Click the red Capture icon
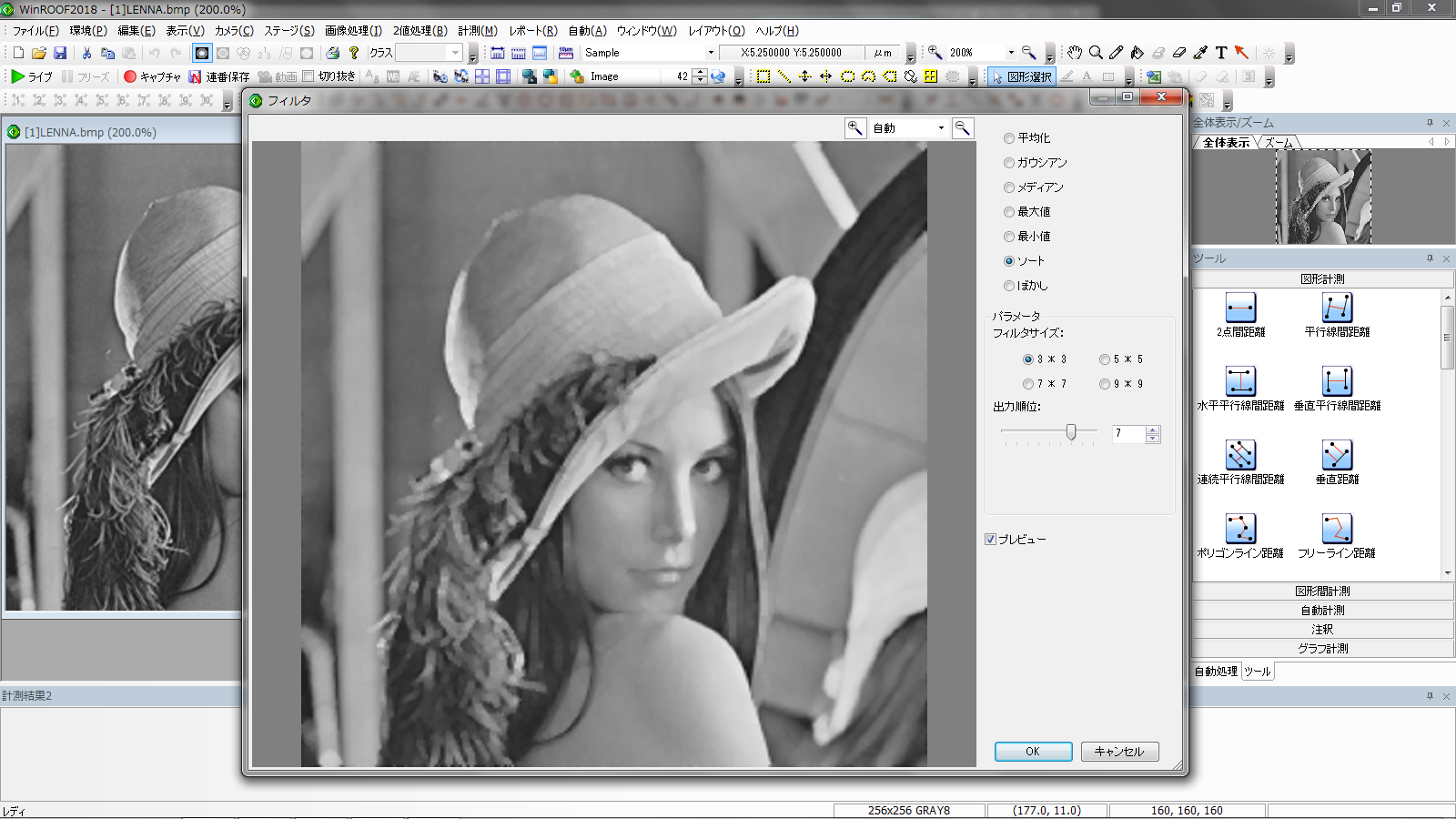This screenshot has width=1456, height=819. coord(130,76)
